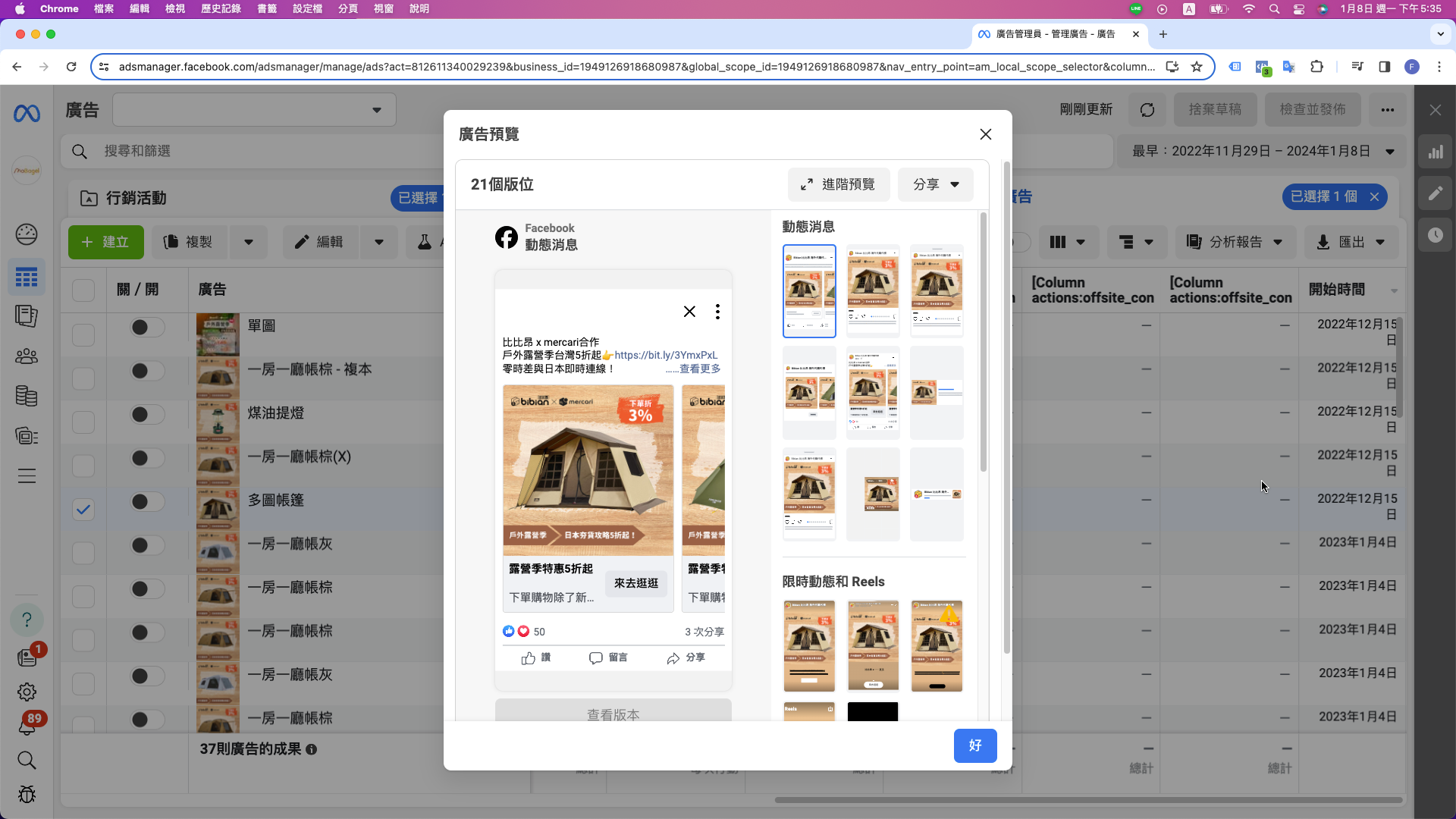Expand the 分享 dropdown in preview dialog
Screen dimensions: 1456x819
pos(936,184)
